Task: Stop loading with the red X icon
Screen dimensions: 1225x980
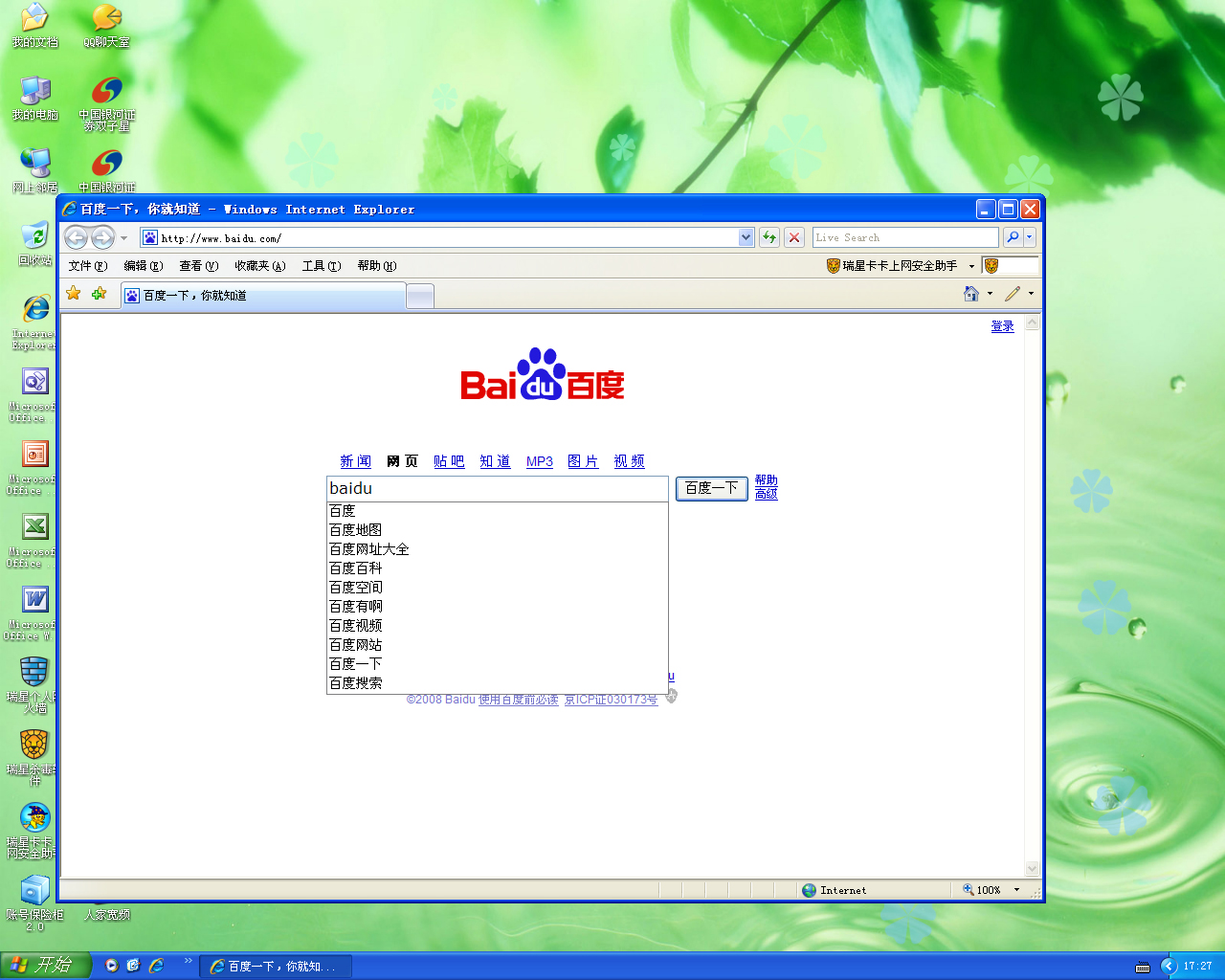Action: [x=794, y=237]
